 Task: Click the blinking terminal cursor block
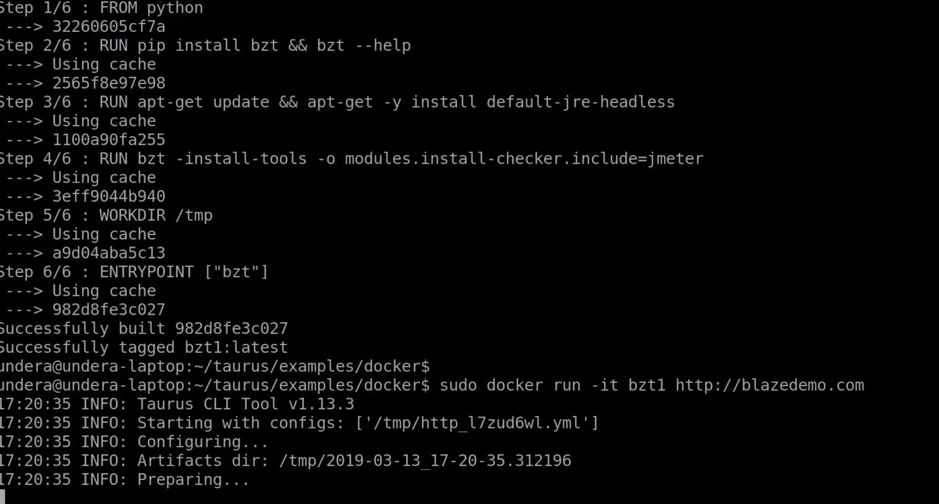click(2, 496)
